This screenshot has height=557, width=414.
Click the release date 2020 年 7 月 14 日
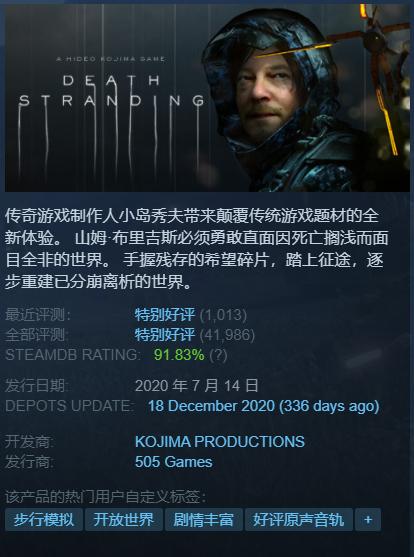197,386
